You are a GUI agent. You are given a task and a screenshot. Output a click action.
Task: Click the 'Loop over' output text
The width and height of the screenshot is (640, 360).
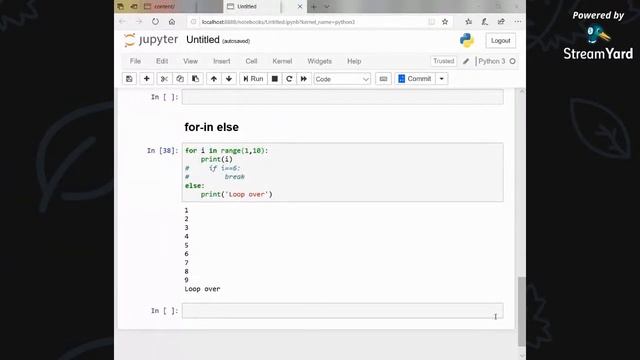pyautogui.click(x=202, y=289)
